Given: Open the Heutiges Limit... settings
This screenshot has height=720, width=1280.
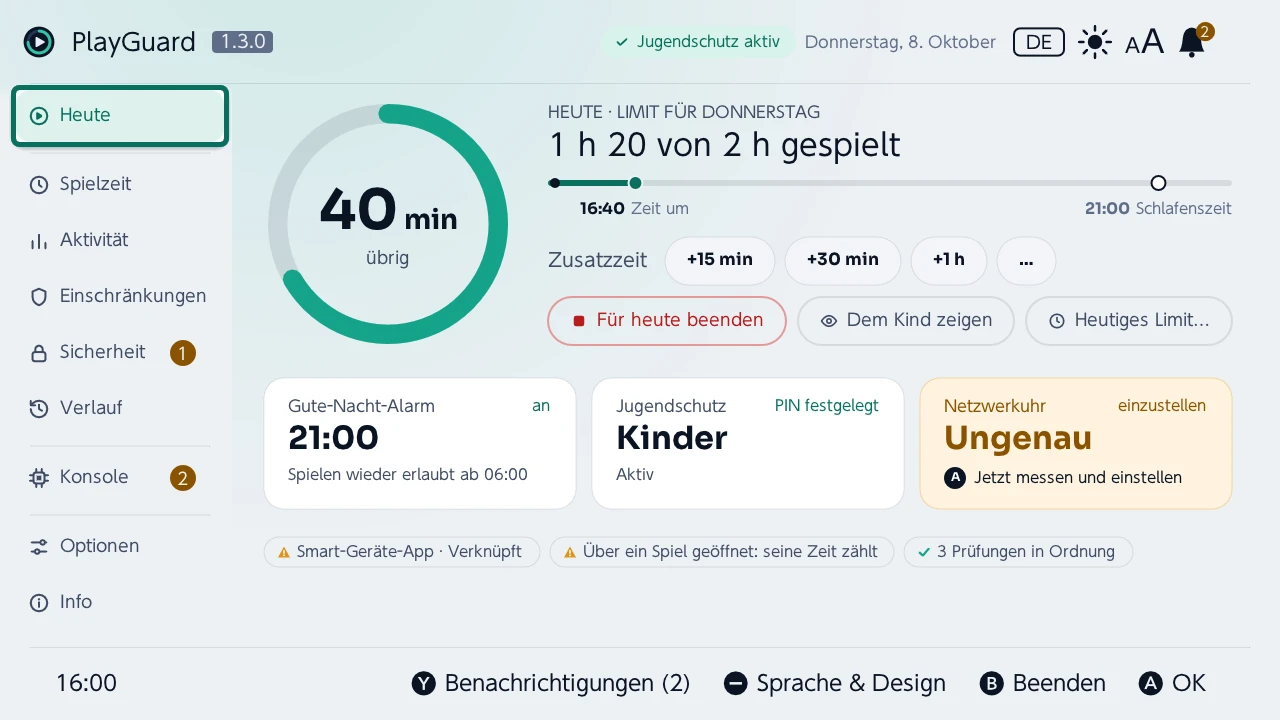Looking at the screenshot, I should [1129, 321].
